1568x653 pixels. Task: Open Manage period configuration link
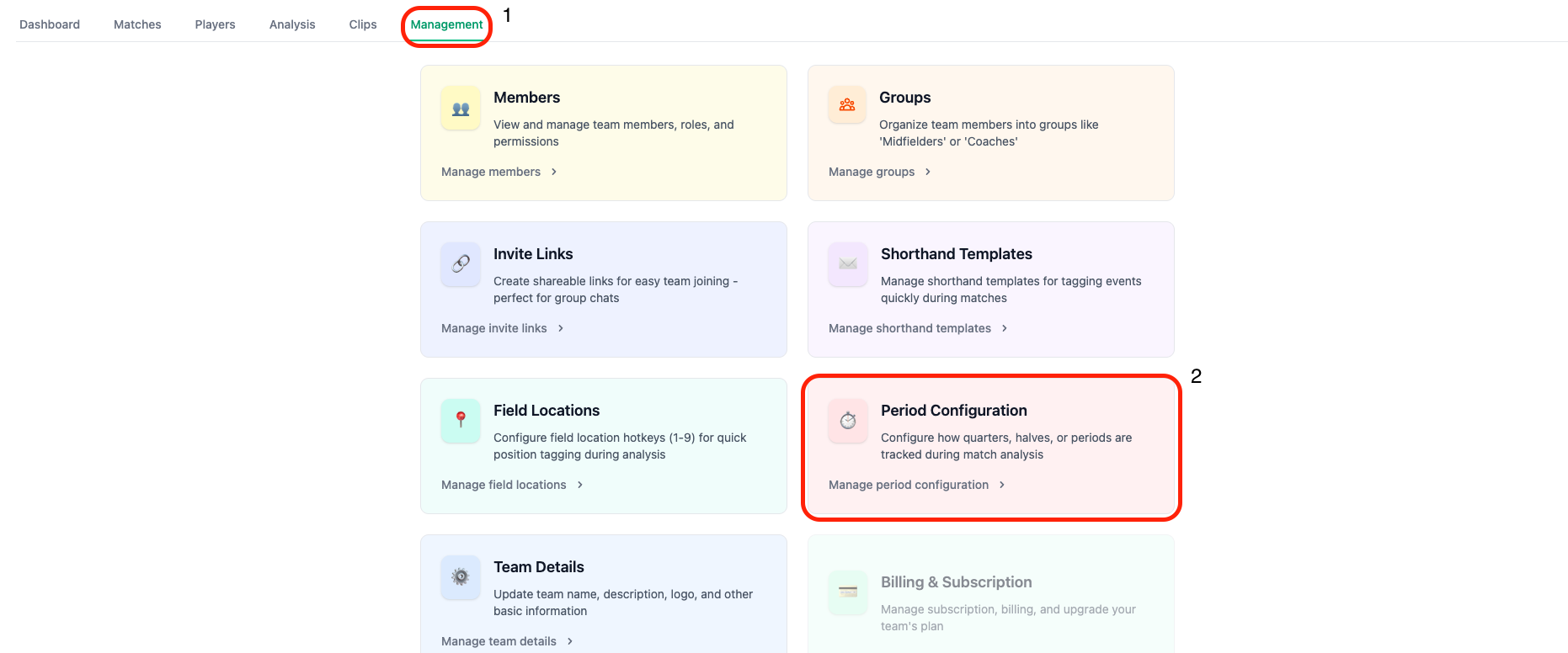click(909, 485)
